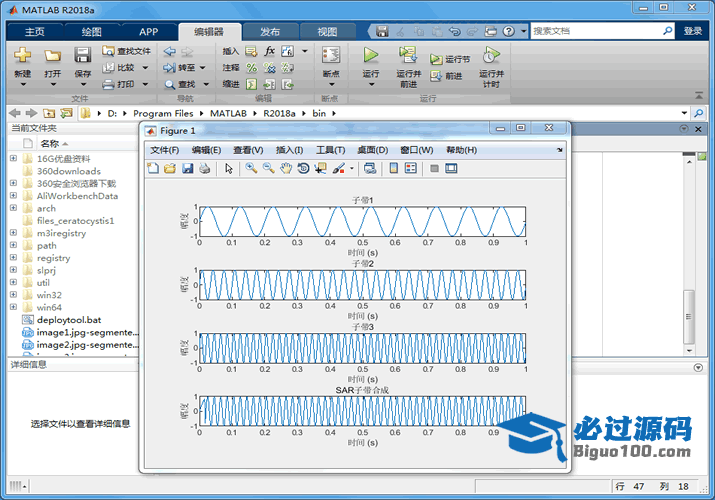Click the Insert Legend icon
Viewport: 715px width, 500px height.
click(x=410, y=168)
